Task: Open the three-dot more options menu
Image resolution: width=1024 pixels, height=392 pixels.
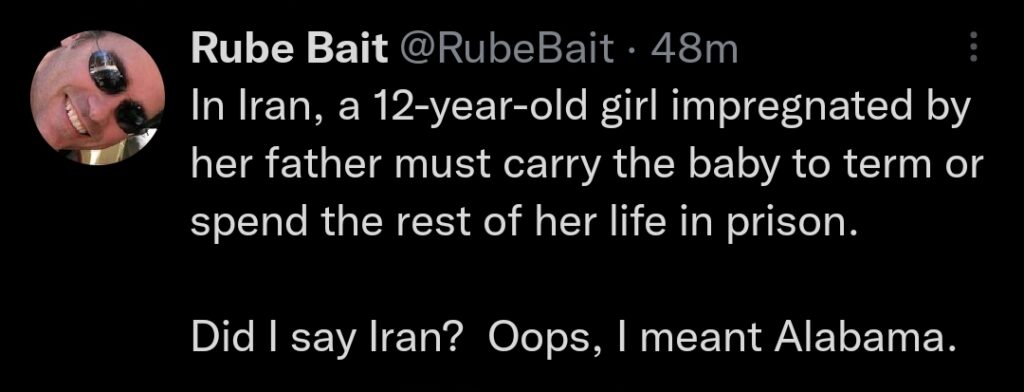Action: pos(972,48)
